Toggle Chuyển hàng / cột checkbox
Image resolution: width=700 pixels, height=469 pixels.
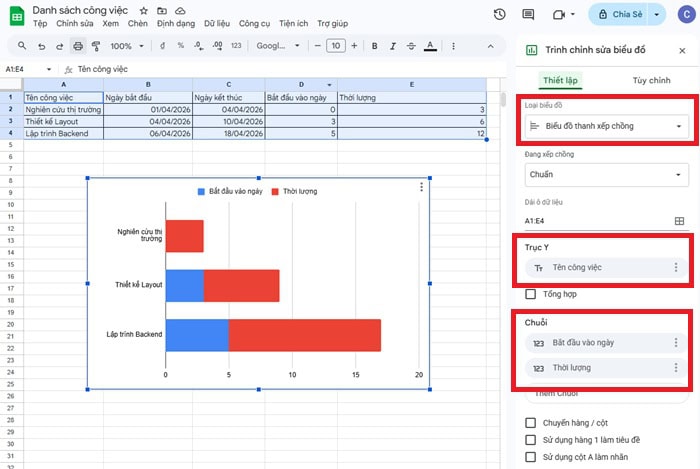(531, 423)
